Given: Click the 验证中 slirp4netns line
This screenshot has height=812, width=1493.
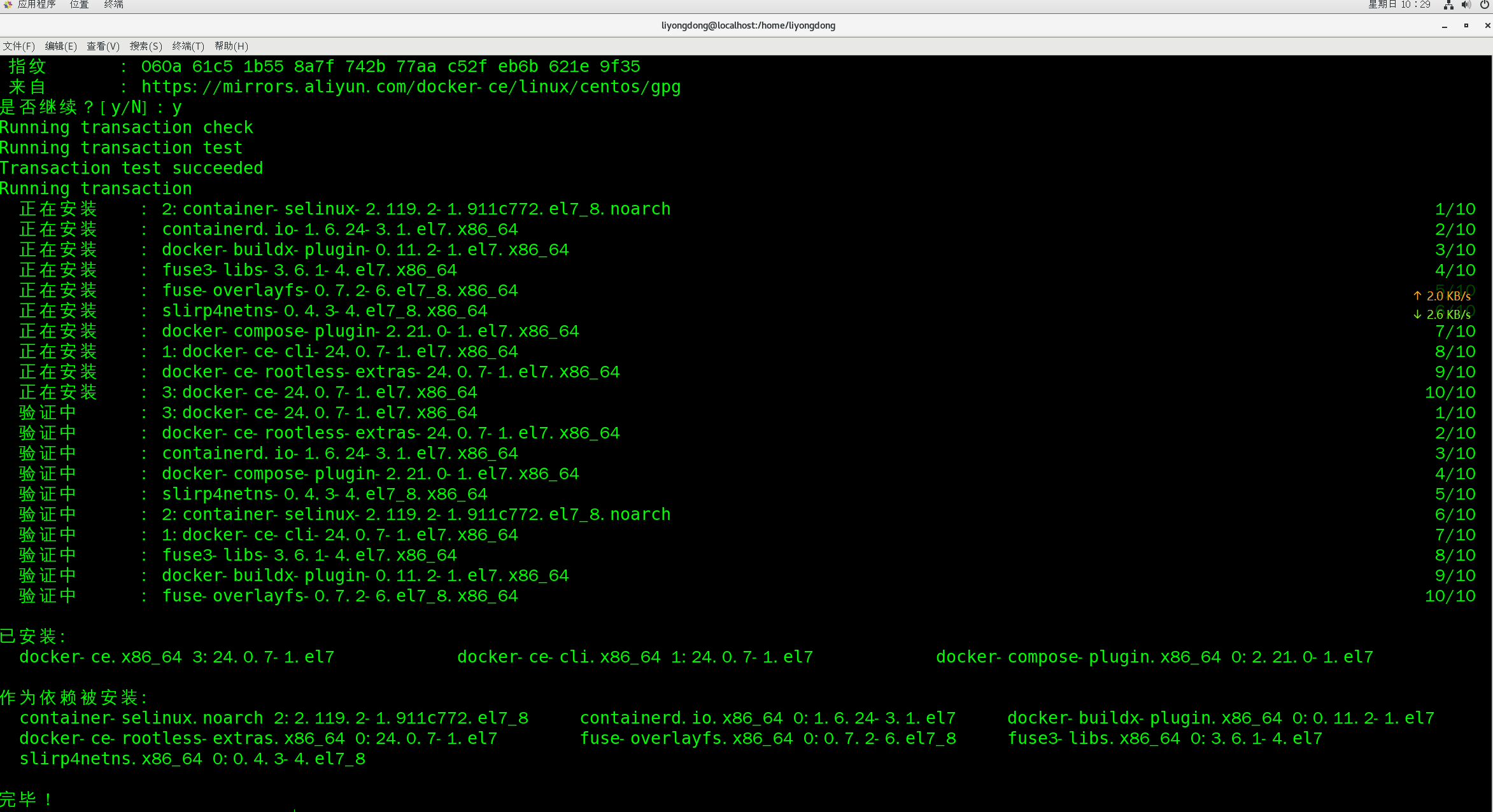Looking at the screenshot, I should 747,494.
